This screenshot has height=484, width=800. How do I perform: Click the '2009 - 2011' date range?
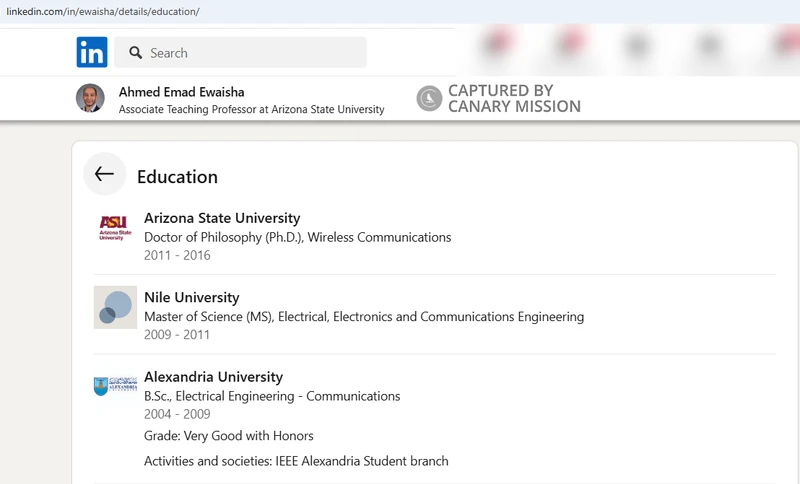click(177, 335)
